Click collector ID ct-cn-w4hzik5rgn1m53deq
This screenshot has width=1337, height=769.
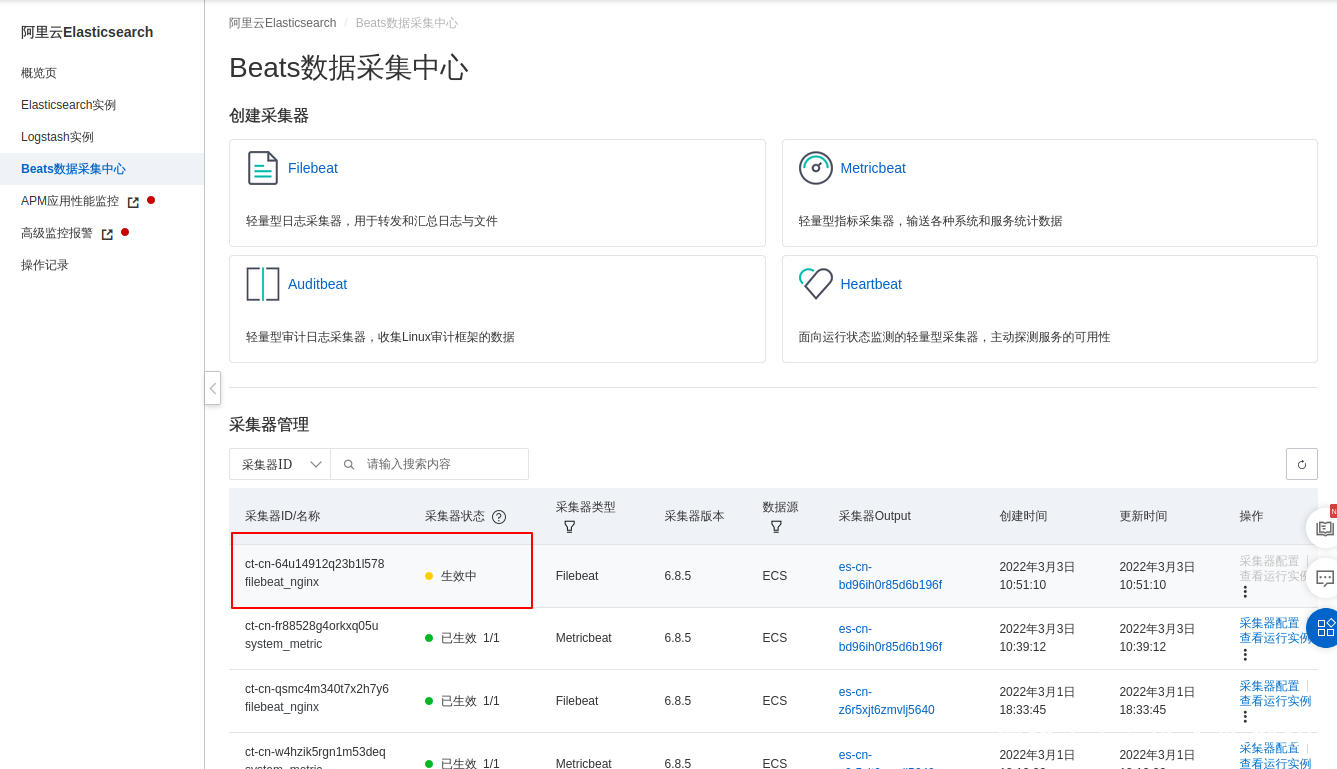pyautogui.click(x=315, y=752)
